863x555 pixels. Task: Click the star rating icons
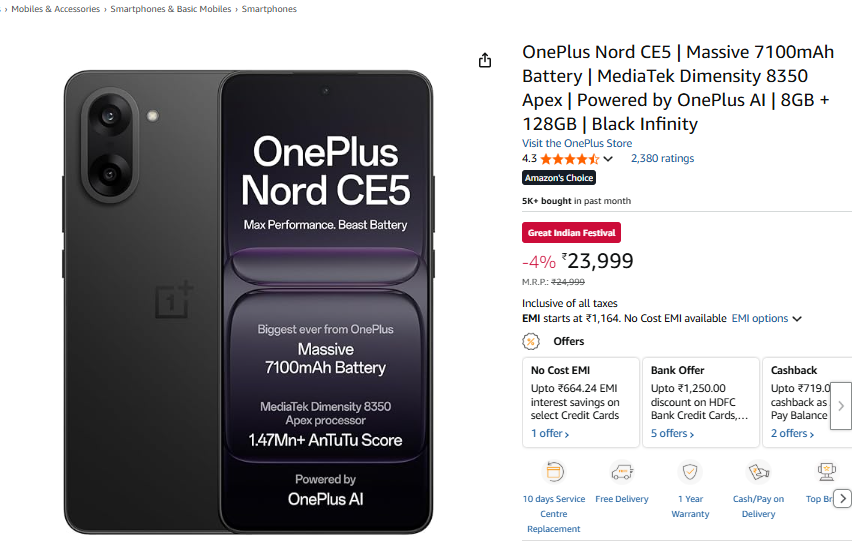[x=569, y=159]
